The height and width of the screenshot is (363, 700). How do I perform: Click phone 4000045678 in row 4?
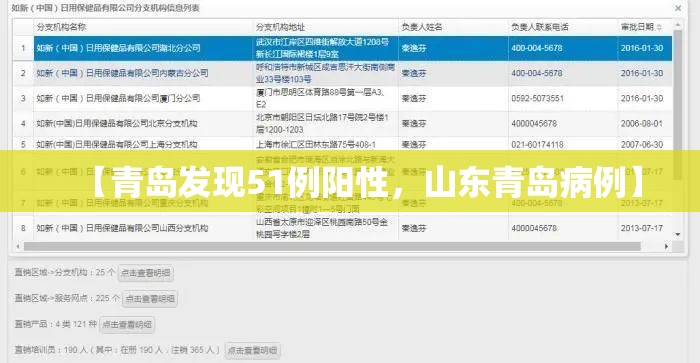pos(534,123)
